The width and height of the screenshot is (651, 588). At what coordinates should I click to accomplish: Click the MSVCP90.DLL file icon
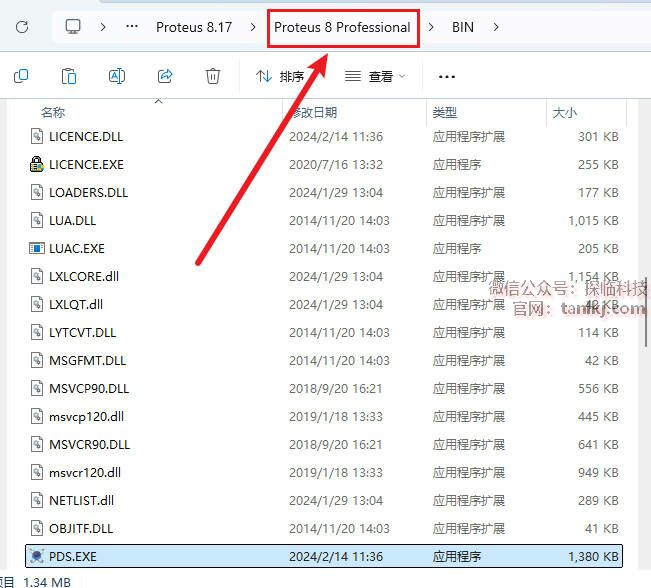37,388
